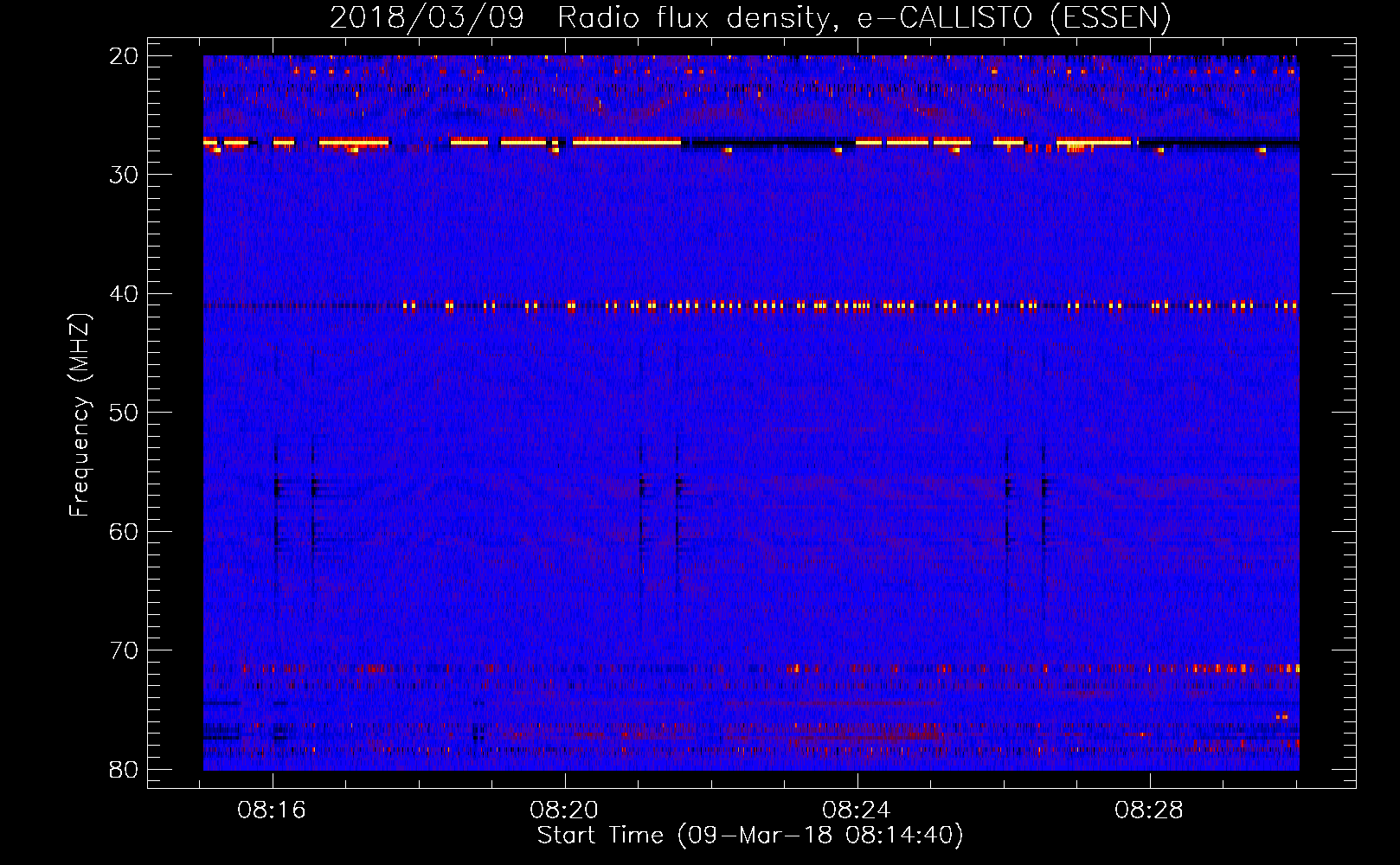
Task: Click the time tick label '08:24'
Action: click(857, 811)
